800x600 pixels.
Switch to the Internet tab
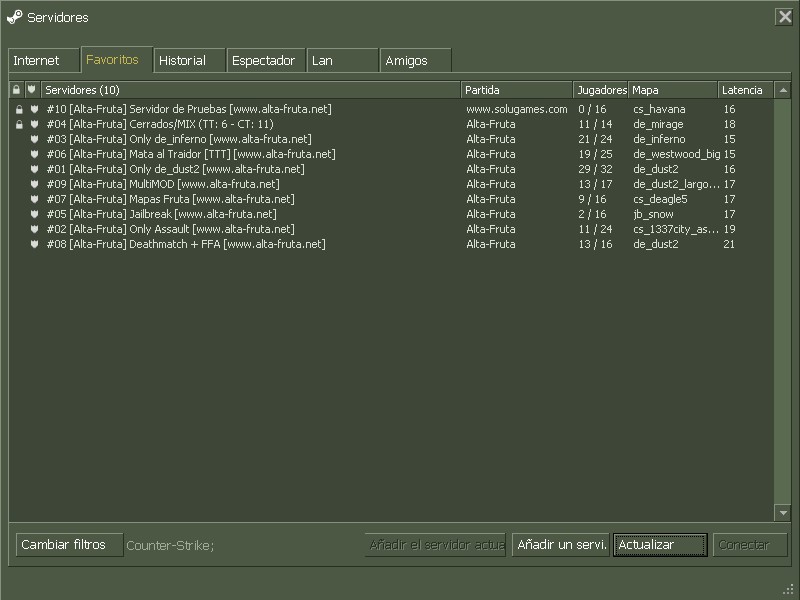click(44, 60)
